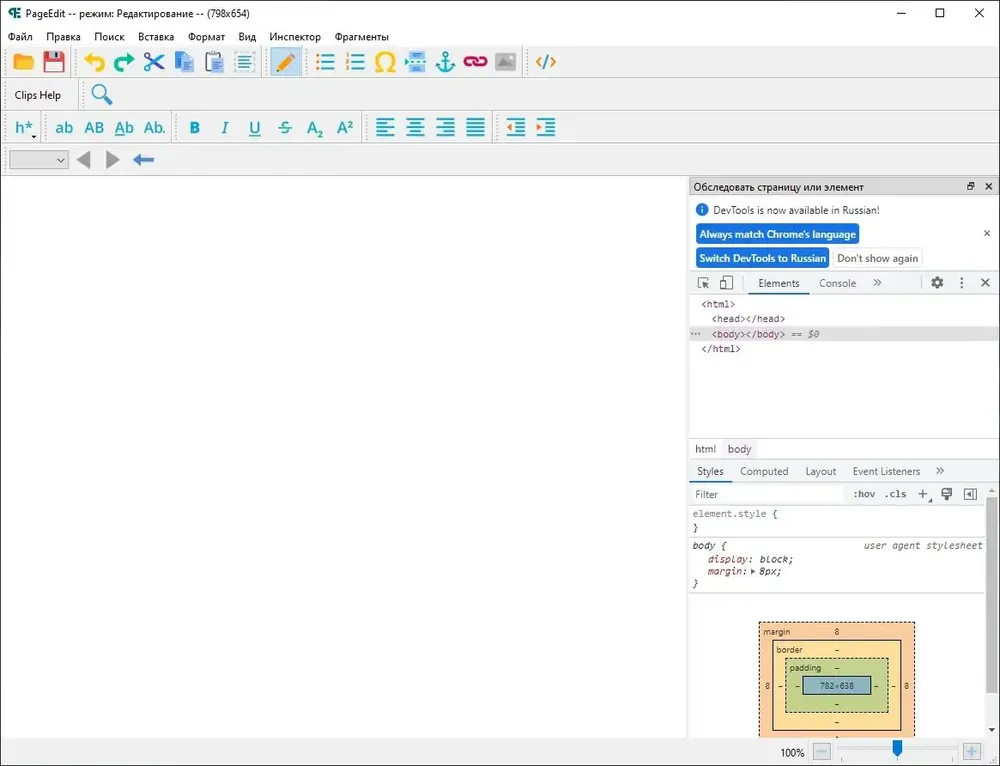Click Don't show again button

pyautogui.click(x=878, y=258)
